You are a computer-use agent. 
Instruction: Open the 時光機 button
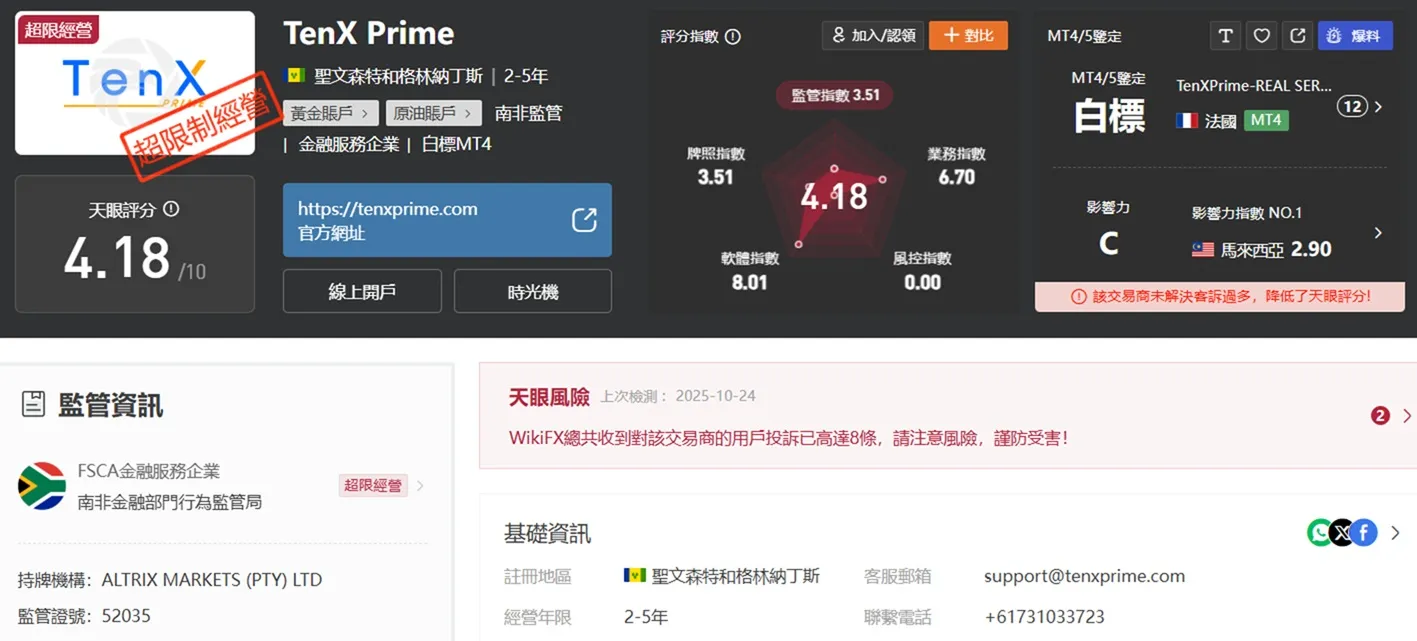tap(533, 291)
